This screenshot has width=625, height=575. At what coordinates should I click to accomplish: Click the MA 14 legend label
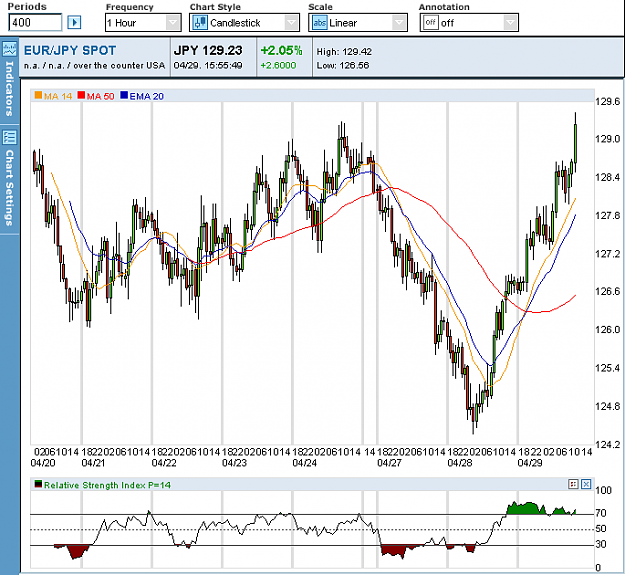coord(58,96)
